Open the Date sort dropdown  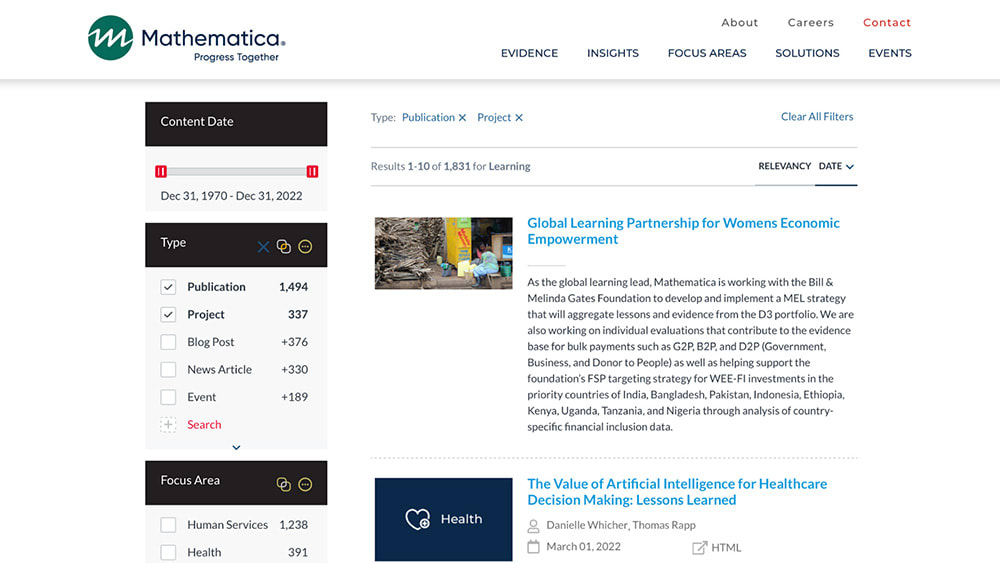point(837,167)
